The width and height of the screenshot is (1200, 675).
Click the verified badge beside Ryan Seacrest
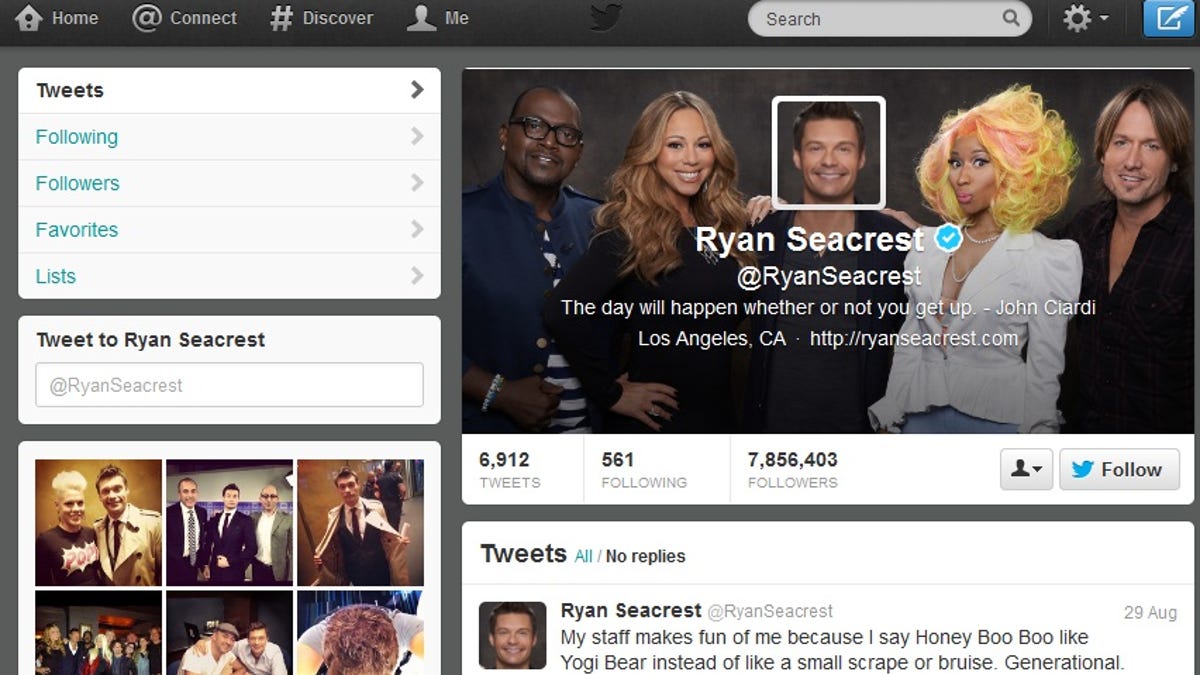tap(948, 239)
